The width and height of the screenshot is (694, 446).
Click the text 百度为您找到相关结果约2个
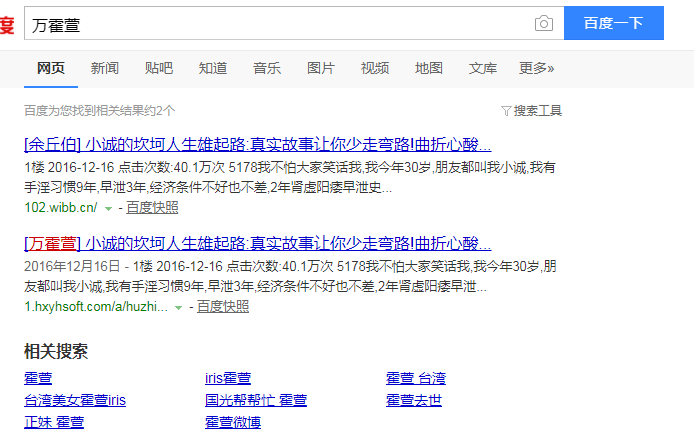(100, 111)
